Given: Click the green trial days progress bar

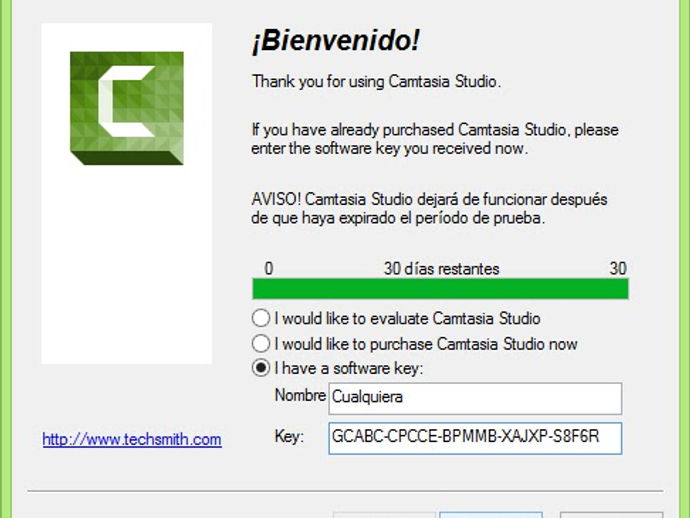Looking at the screenshot, I should (x=440, y=289).
